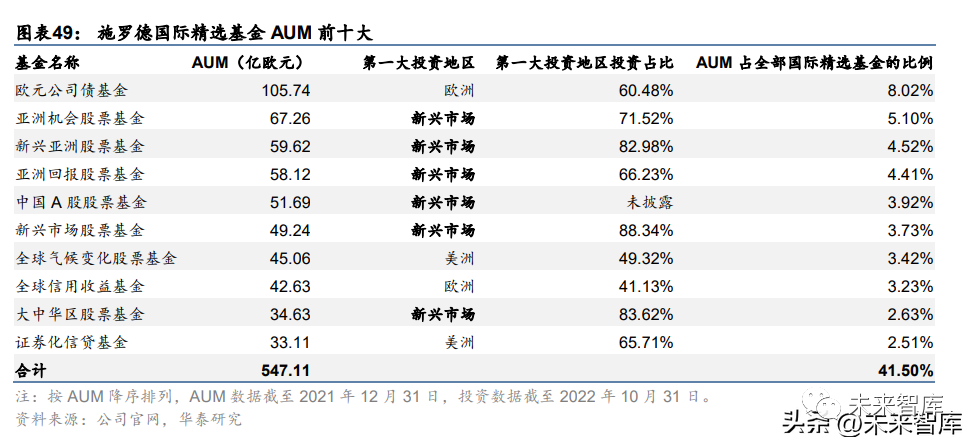The width and height of the screenshot is (975, 448).
Task: Select the percentage 88.34%
Action: click(646, 231)
